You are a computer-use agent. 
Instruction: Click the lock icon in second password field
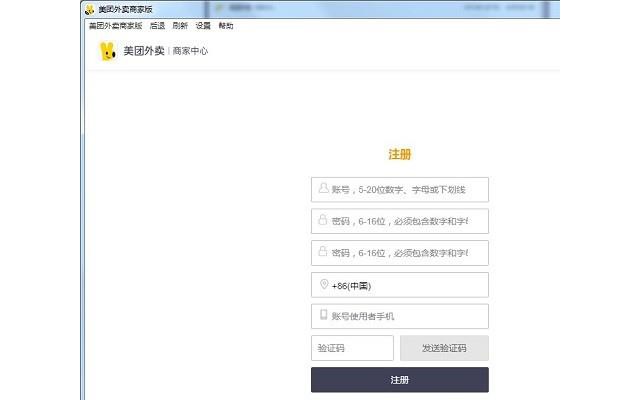[x=323, y=251]
